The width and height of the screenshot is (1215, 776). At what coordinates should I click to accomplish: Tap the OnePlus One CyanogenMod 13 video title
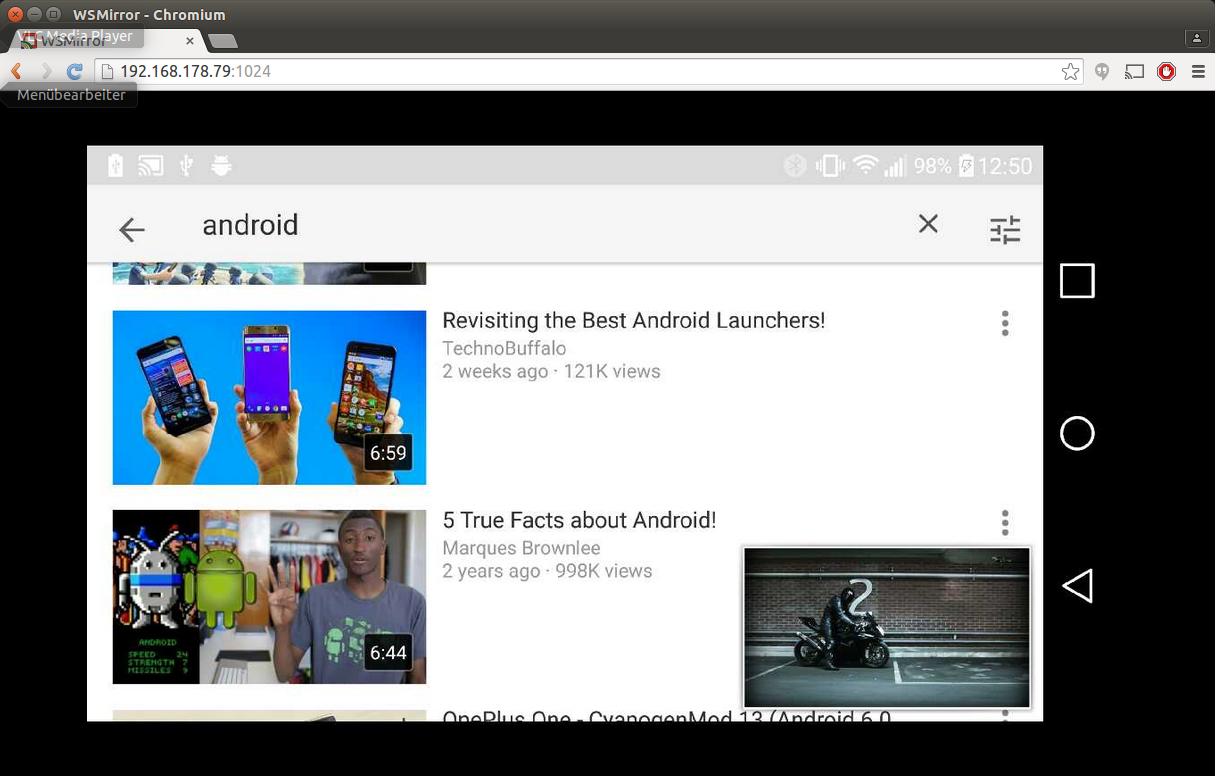click(x=666, y=715)
